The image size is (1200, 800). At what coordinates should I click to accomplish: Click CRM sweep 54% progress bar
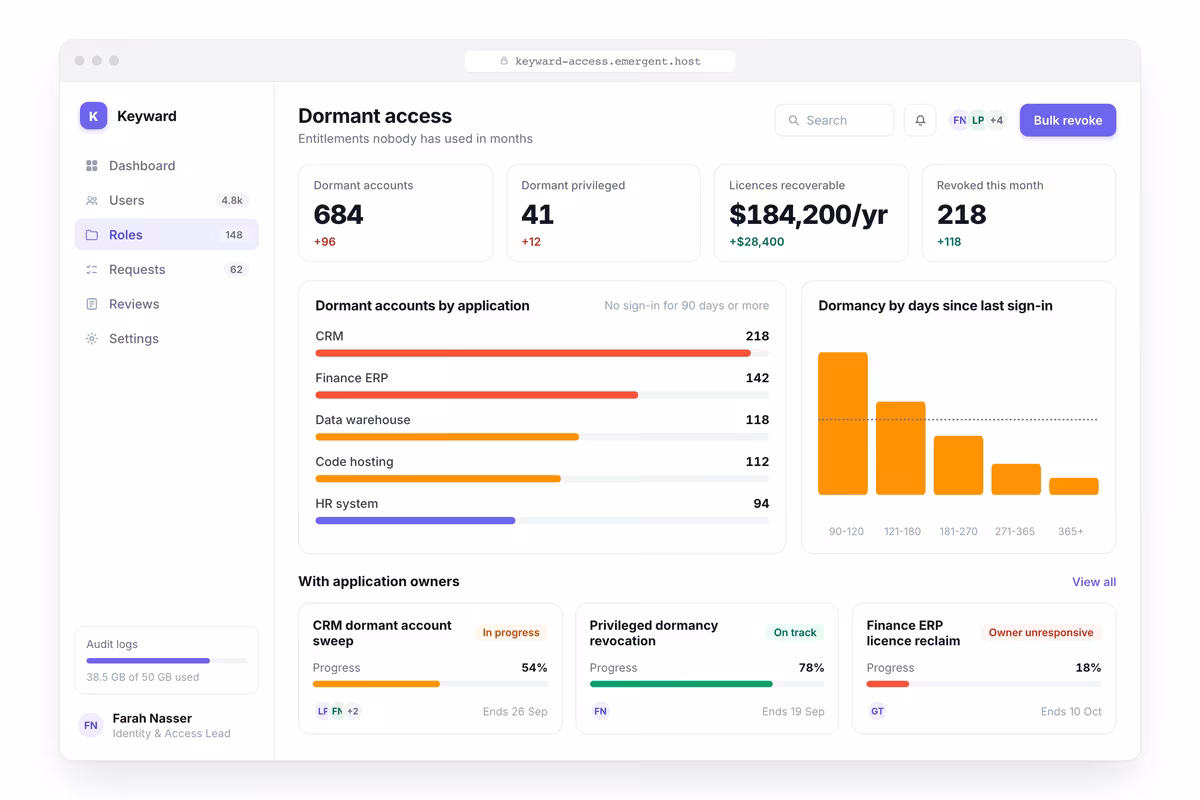click(x=430, y=684)
